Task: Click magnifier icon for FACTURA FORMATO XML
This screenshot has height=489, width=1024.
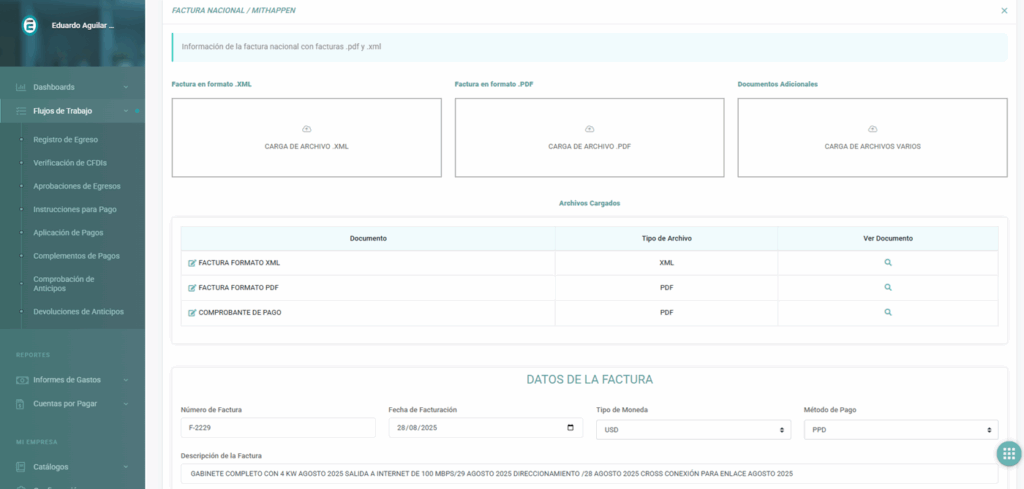Action: click(x=887, y=263)
